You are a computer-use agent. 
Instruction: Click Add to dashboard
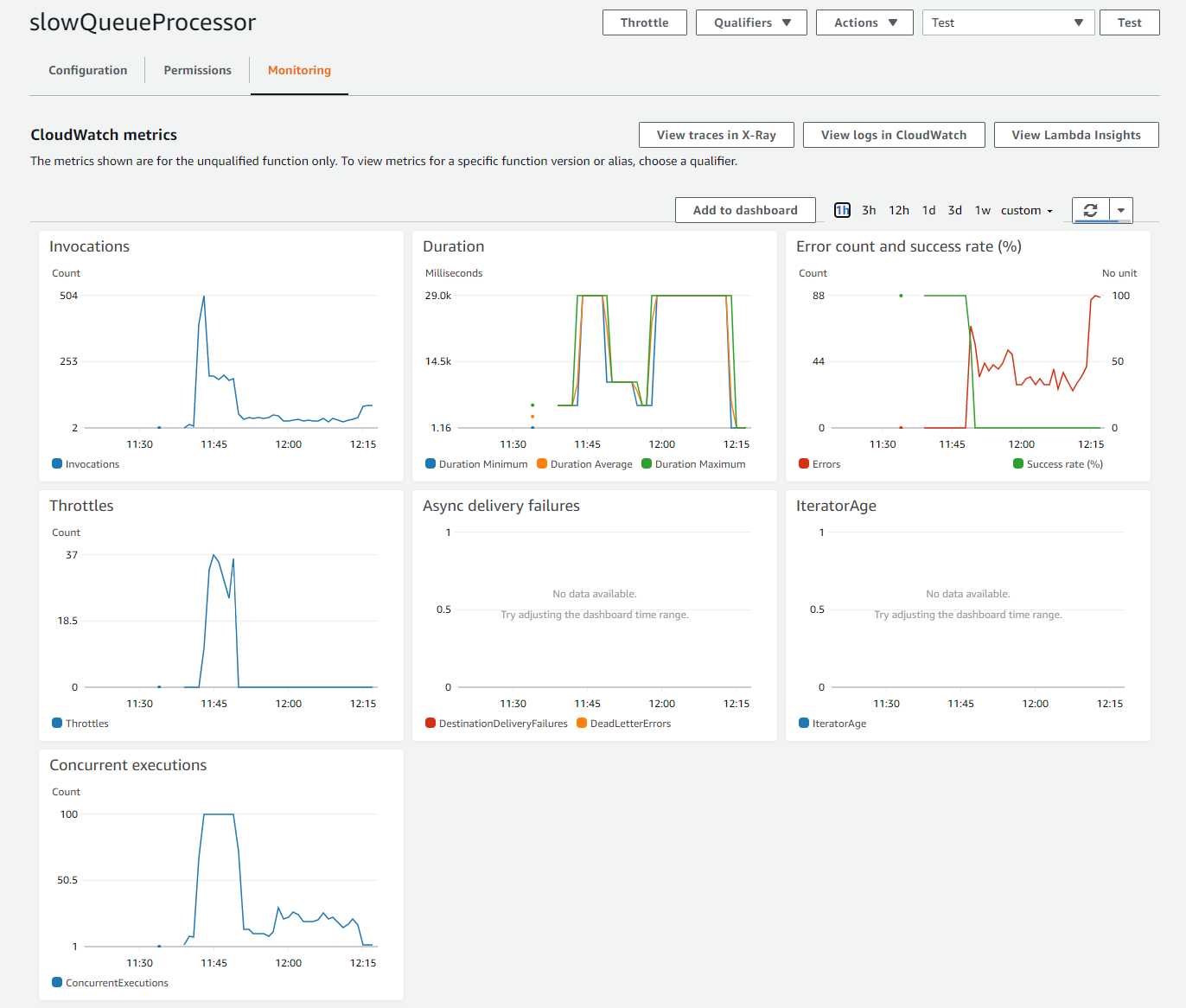coord(744,209)
